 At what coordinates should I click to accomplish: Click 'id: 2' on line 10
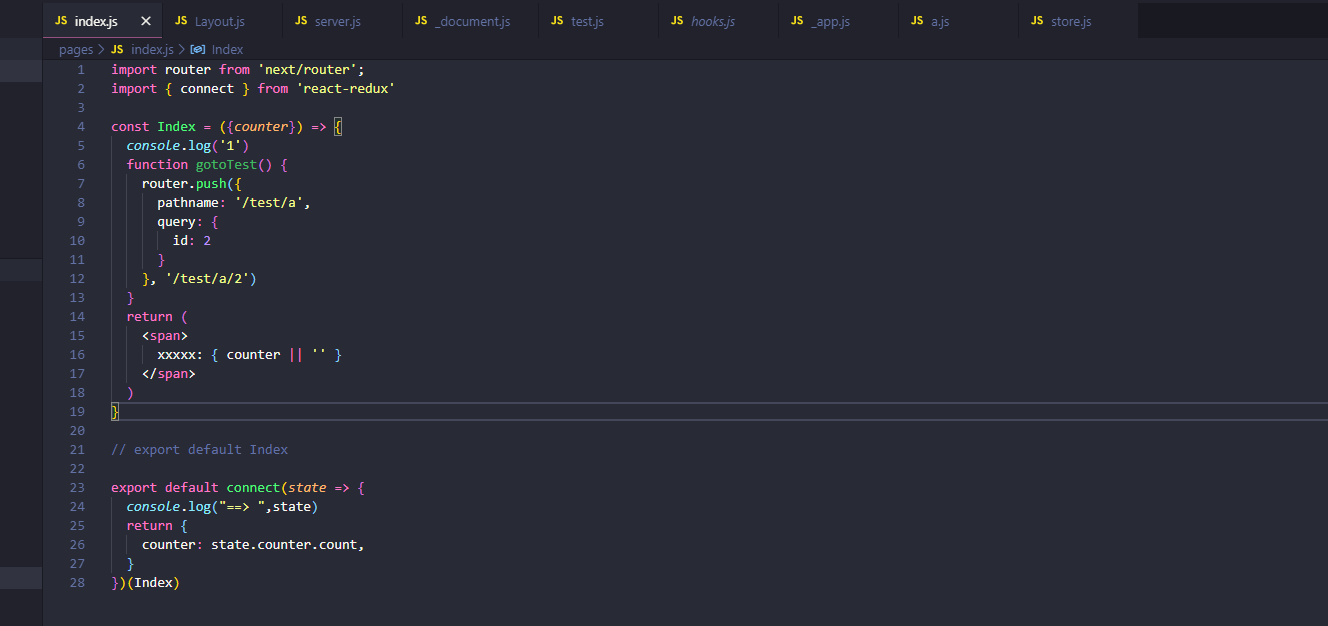(192, 241)
